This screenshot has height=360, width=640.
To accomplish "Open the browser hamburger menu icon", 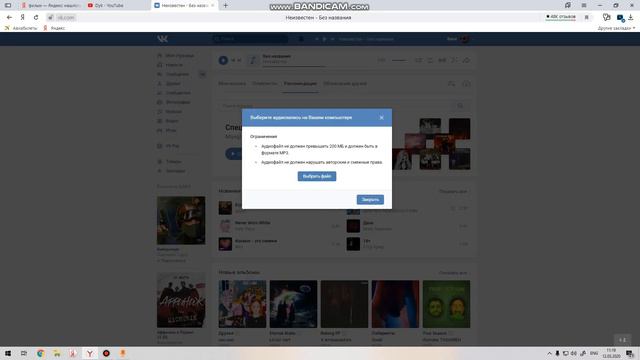I will pos(584,5).
